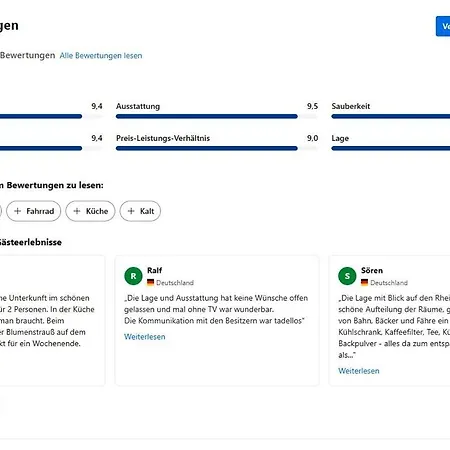Click the Sauberkeit rating bar

pyautogui.click(x=391, y=116)
